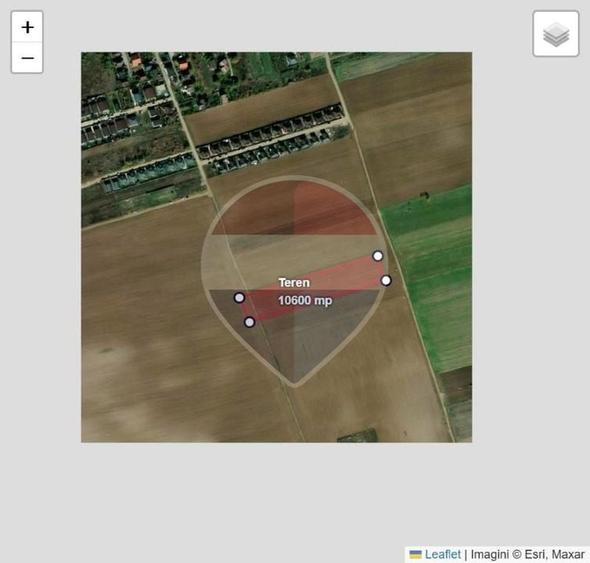
Task: Zoom in with the plus button
Action: (x=27, y=27)
